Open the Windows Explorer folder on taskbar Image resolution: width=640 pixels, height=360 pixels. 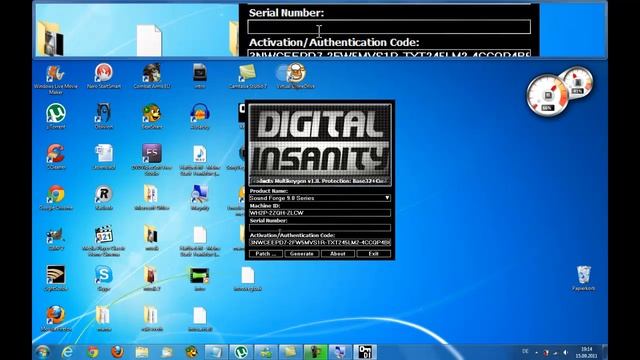[x=142, y=352]
